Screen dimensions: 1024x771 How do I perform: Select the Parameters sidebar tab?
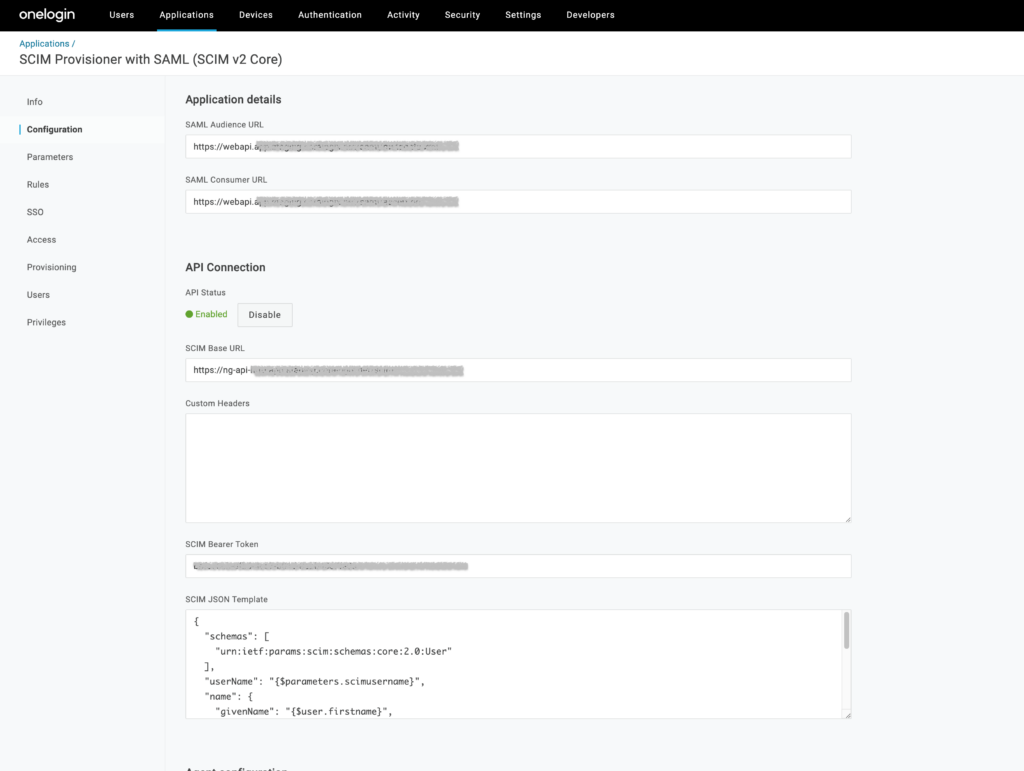click(x=50, y=157)
